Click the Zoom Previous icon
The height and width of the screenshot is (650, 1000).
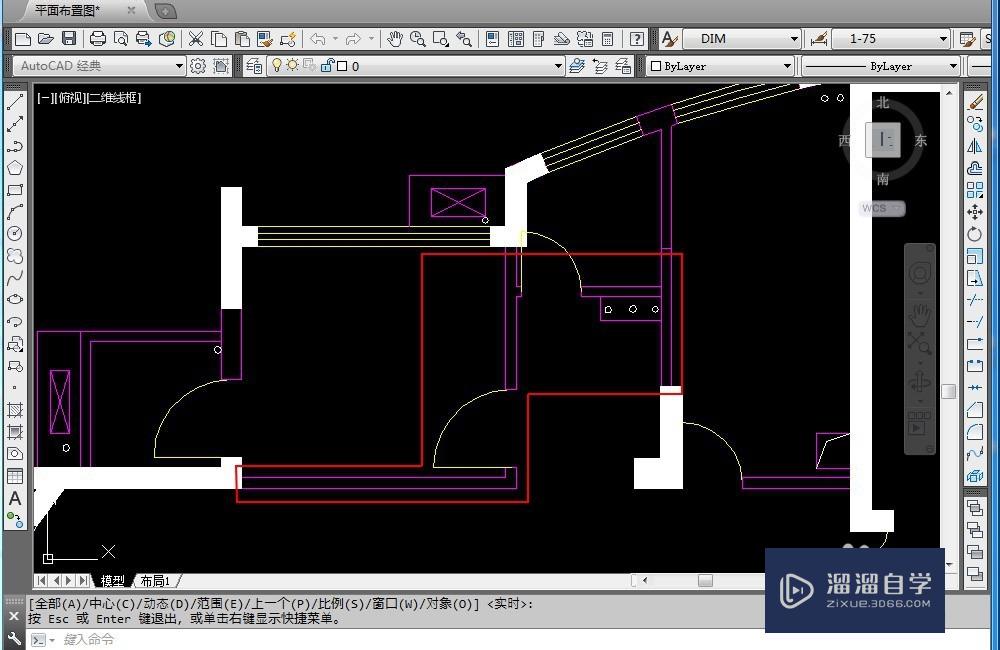point(464,40)
